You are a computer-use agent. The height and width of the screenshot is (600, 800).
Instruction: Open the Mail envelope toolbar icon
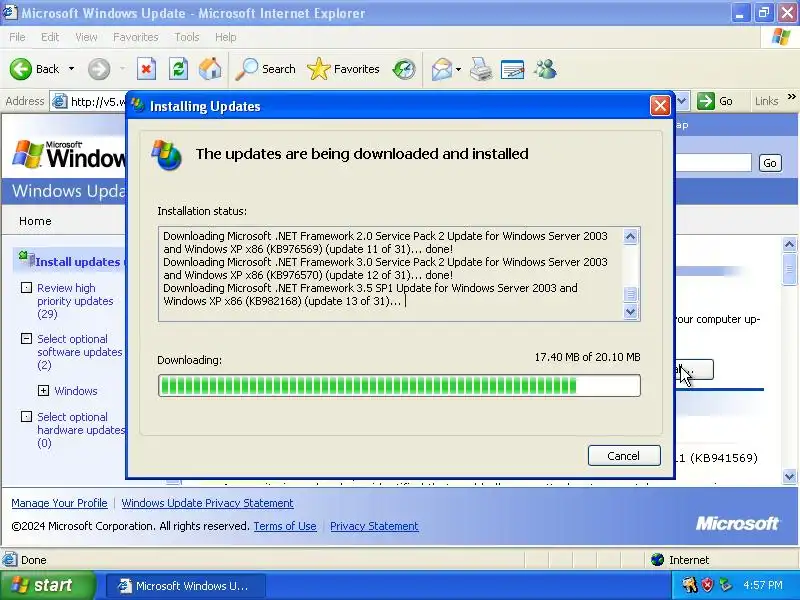442,69
